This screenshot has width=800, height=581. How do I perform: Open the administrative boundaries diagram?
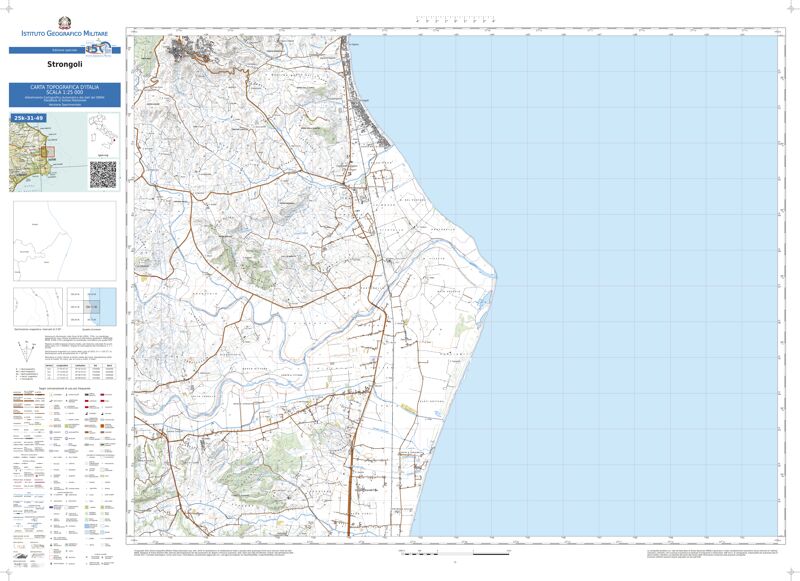pos(63,241)
